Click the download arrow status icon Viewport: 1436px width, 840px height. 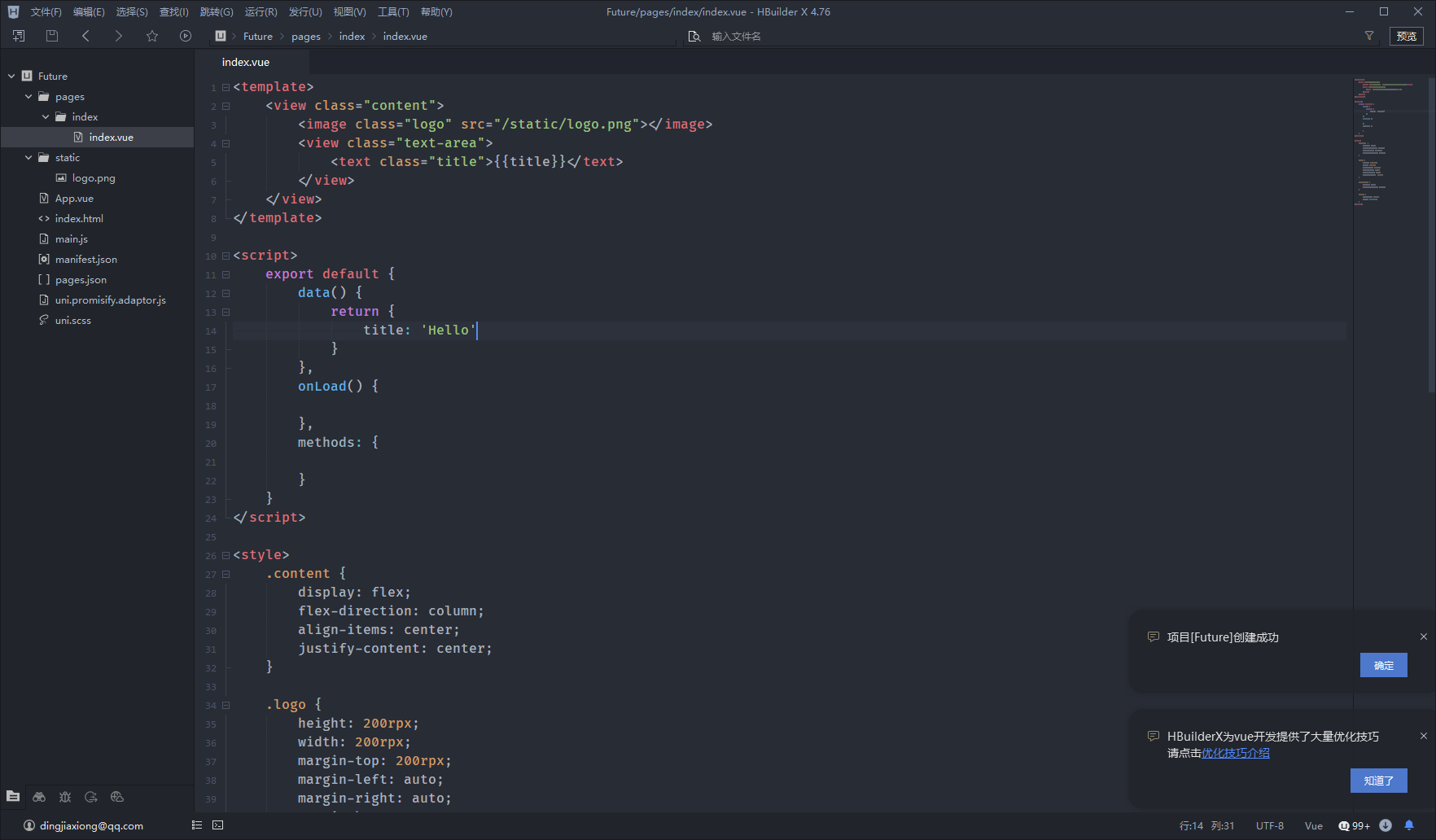1386,825
